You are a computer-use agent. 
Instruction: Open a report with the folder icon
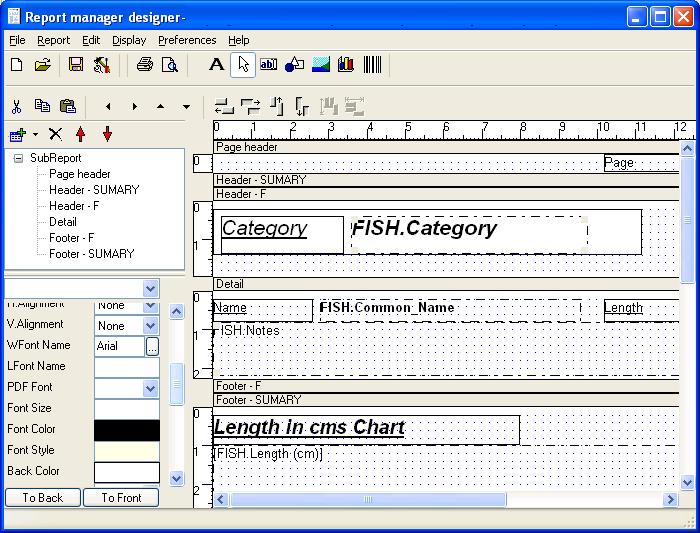(42, 65)
